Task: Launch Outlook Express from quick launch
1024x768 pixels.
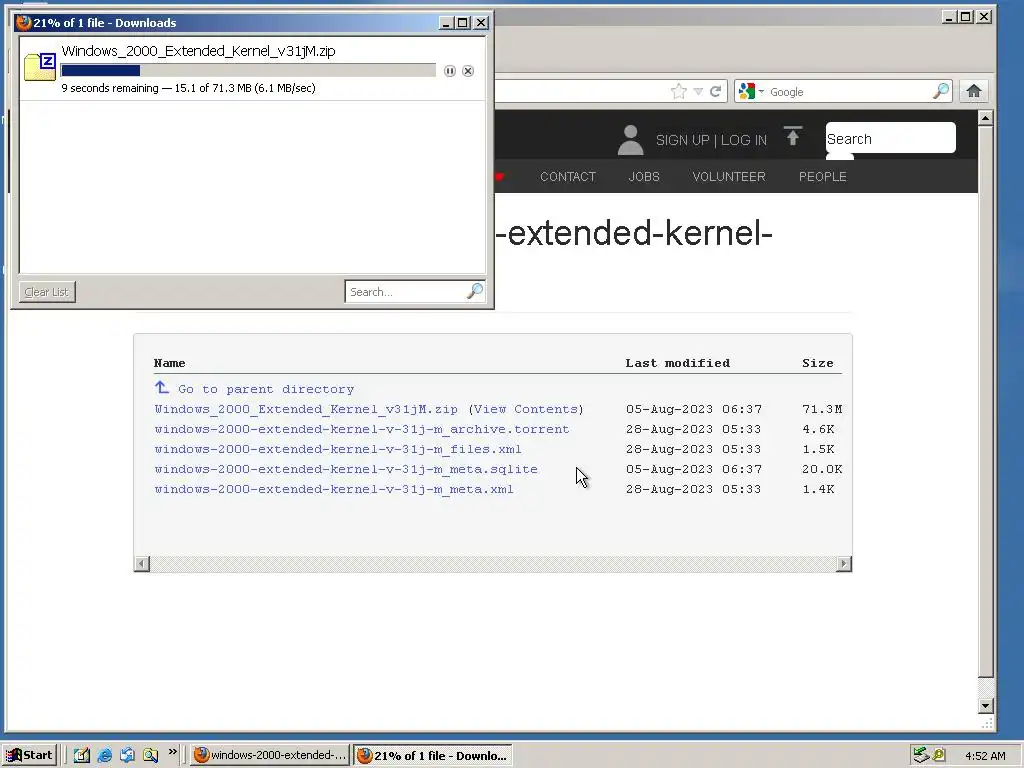Action: click(127, 755)
